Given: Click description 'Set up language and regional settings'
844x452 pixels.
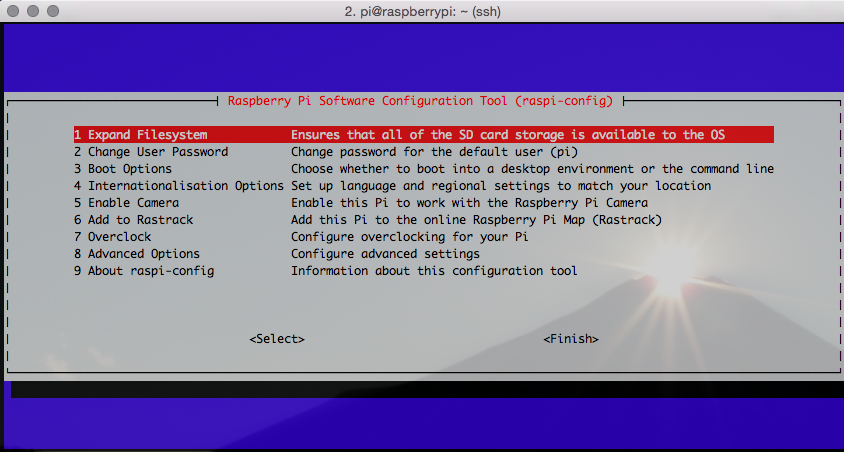Looking at the screenshot, I should [420, 186].
